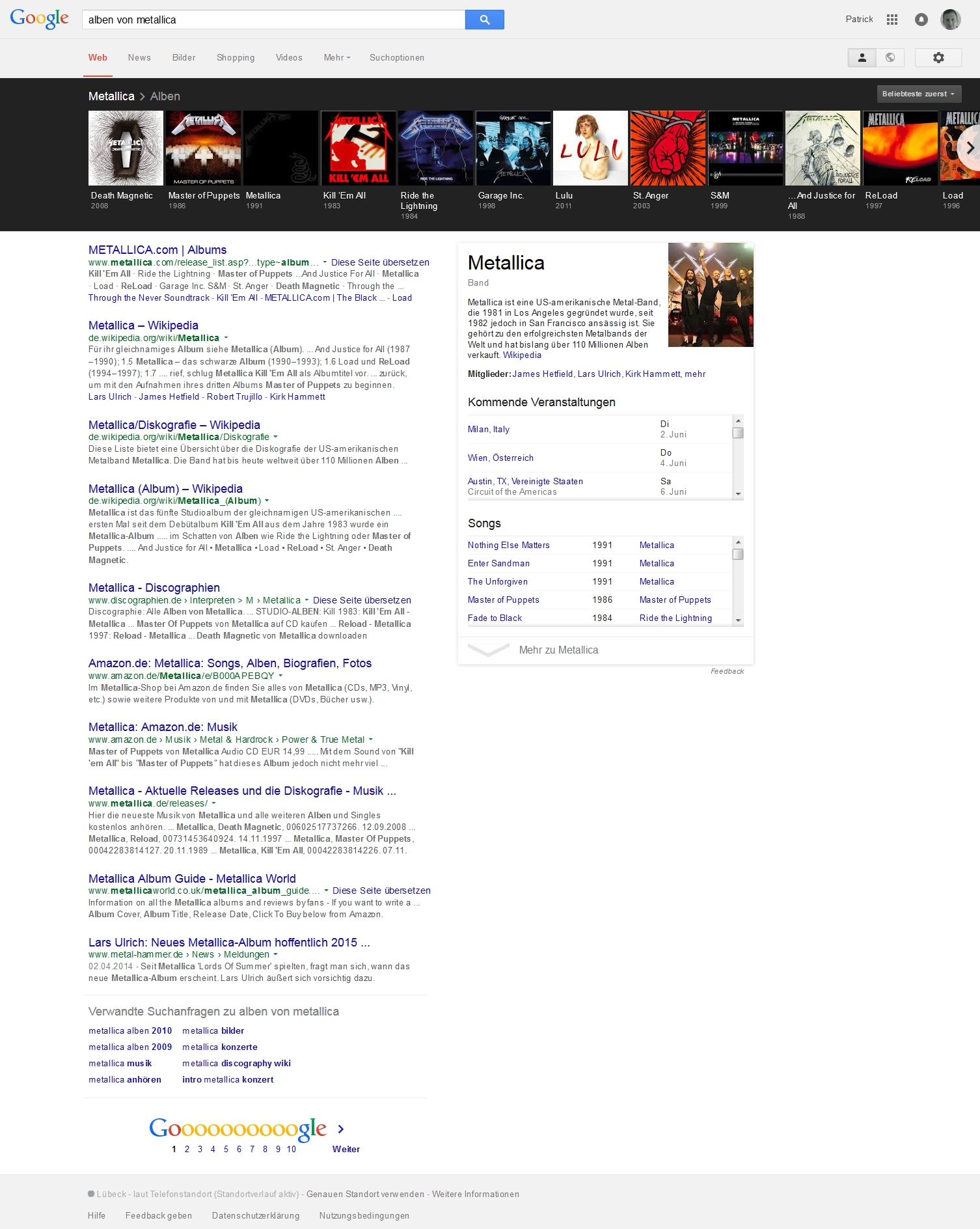The width and height of the screenshot is (980, 1229).
Task: Click Diese Seite übersetzen for METALLICA.com result
Action: coord(380,262)
